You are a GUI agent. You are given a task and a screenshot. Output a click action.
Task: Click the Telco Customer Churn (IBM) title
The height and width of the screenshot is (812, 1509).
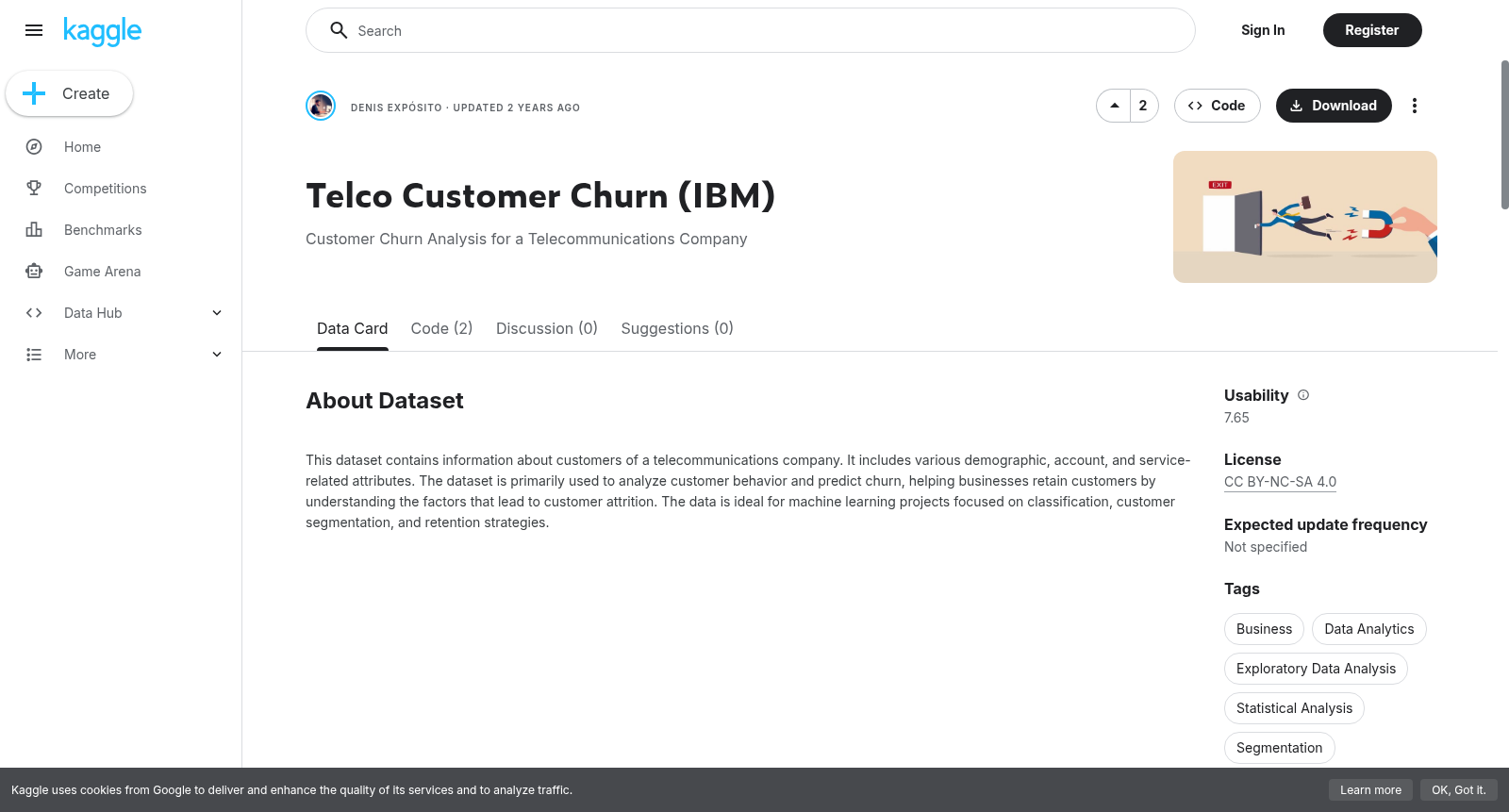pos(540,196)
